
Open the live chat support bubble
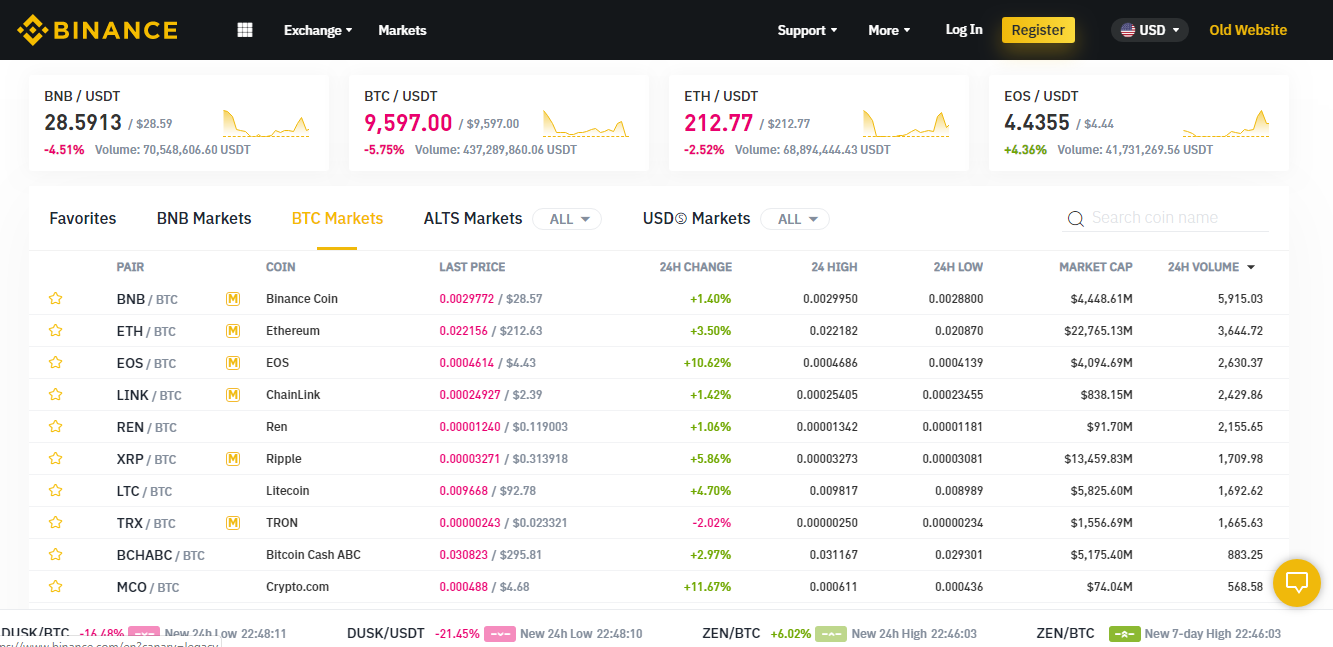point(1297,582)
